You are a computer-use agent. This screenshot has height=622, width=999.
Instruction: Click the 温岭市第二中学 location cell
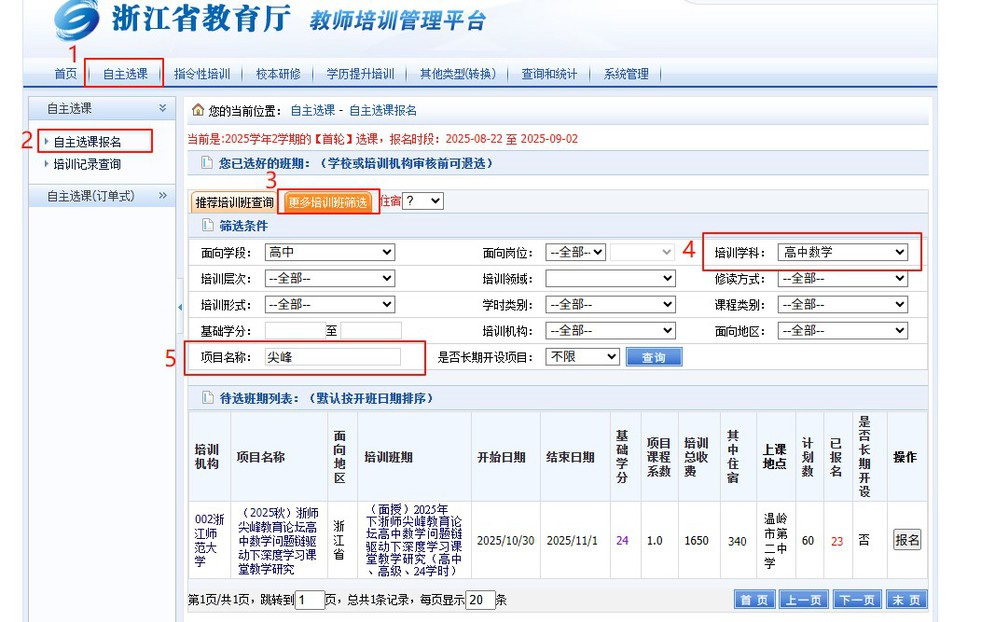click(x=775, y=540)
